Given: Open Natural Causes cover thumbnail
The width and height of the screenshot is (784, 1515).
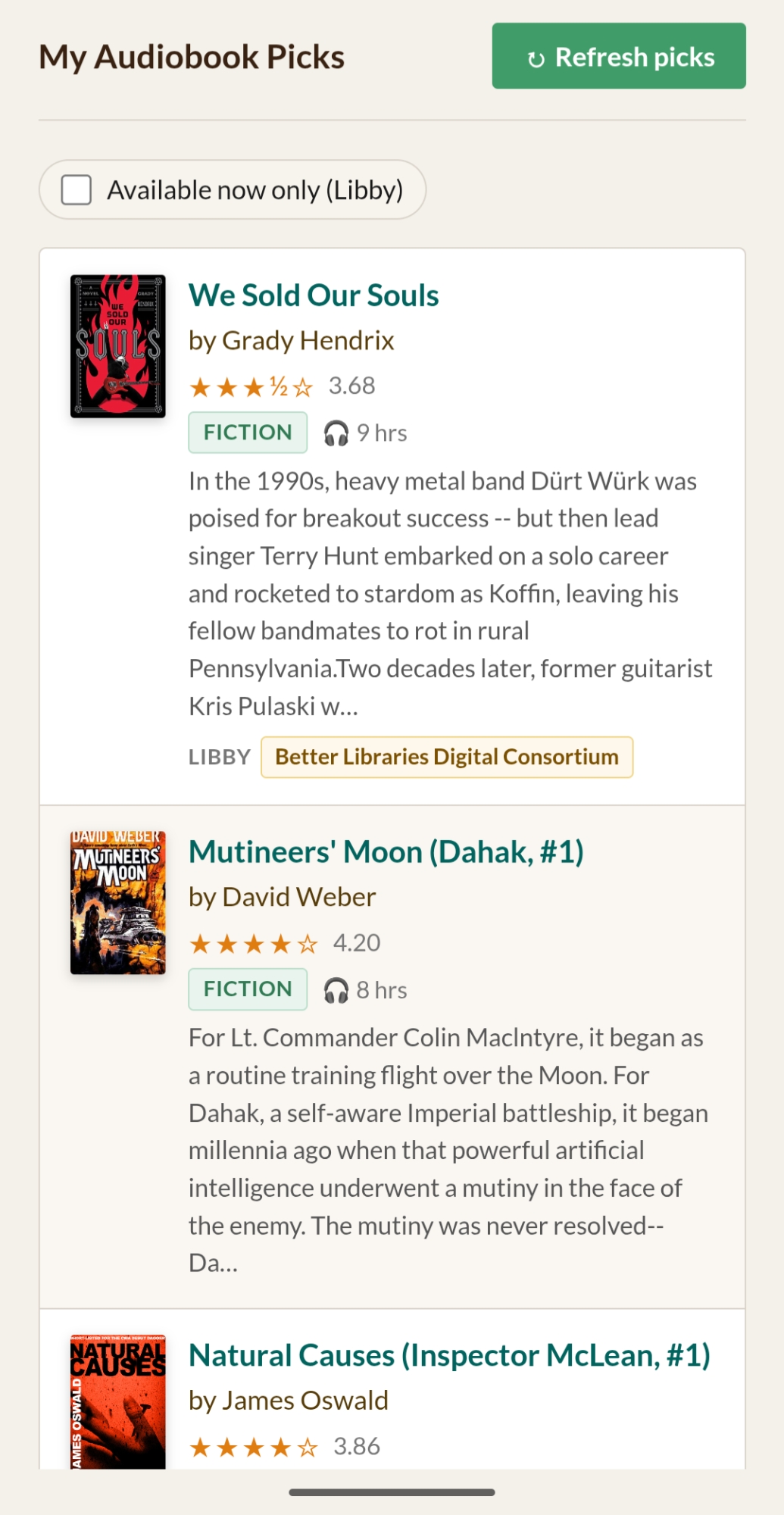Looking at the screenshot, I should pyautogui.click(x=118, y=1401).
